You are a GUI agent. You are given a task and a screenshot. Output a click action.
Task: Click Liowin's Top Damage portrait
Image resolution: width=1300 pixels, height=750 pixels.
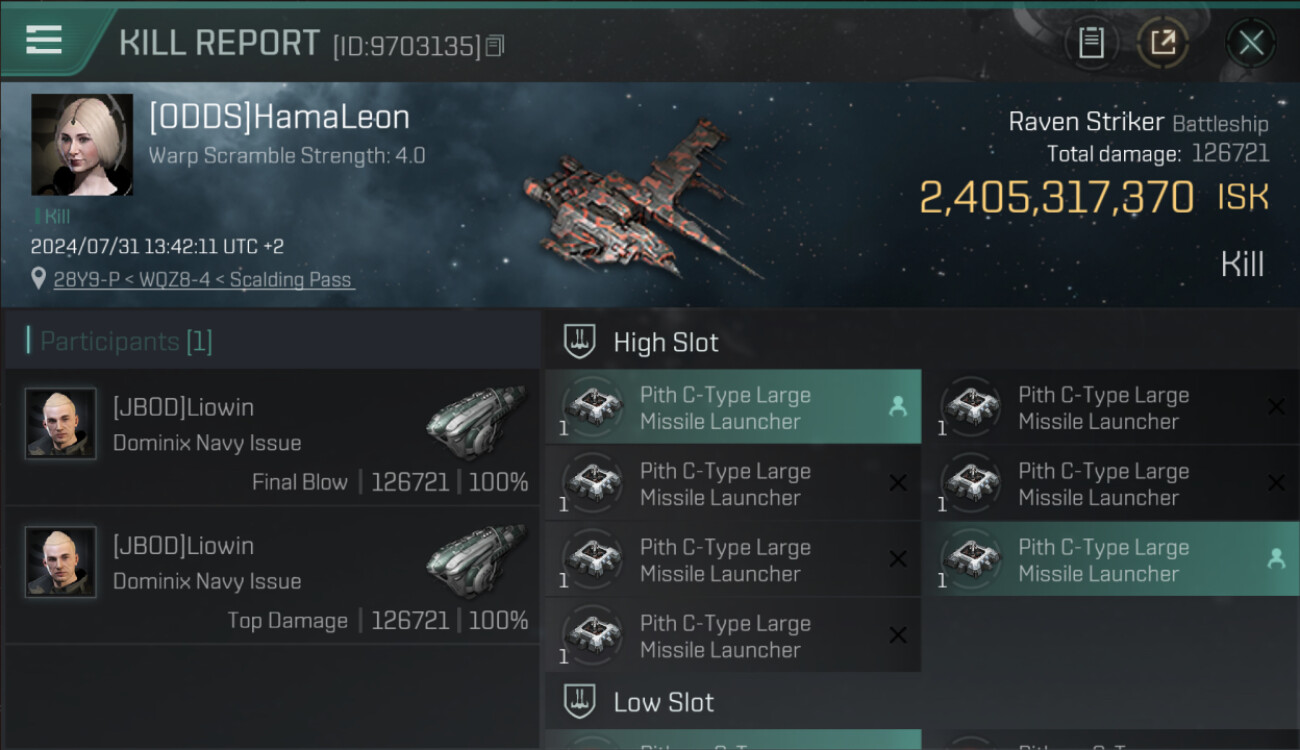(x=61, y=562)
